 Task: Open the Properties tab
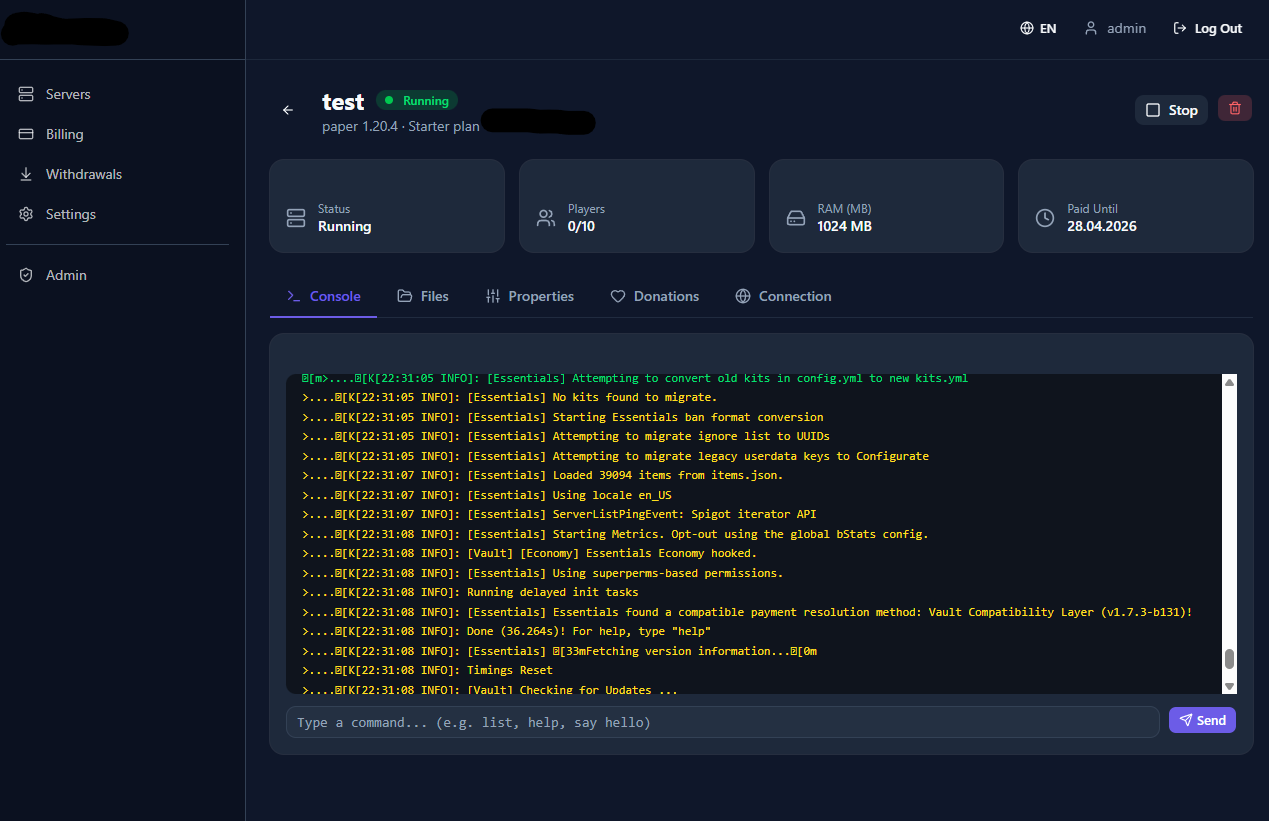click(x=529, y=296)
